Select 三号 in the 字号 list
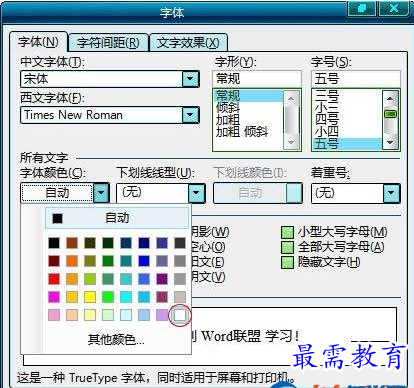The width and height of the screenshot is (414, 388). click(x=347, y=96)
